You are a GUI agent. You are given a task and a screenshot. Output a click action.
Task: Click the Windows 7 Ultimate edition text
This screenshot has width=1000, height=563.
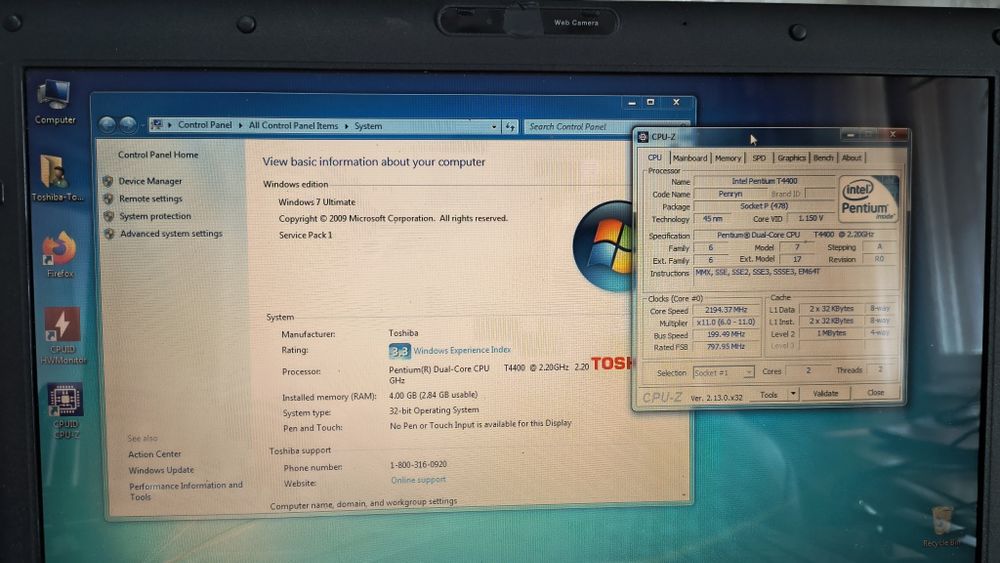[x=316, y=202]
